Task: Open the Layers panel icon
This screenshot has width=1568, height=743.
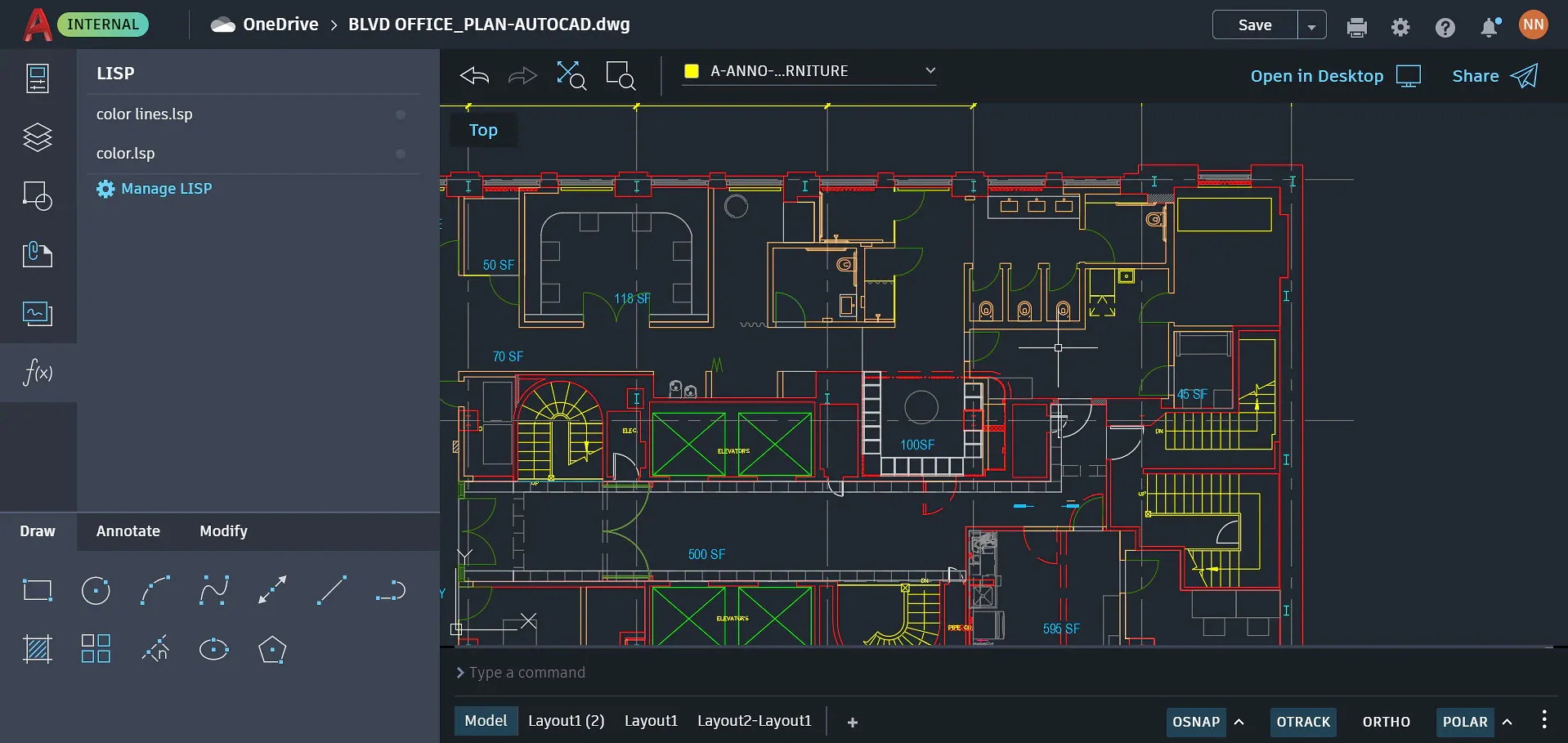Action: (x=37, y=137)
